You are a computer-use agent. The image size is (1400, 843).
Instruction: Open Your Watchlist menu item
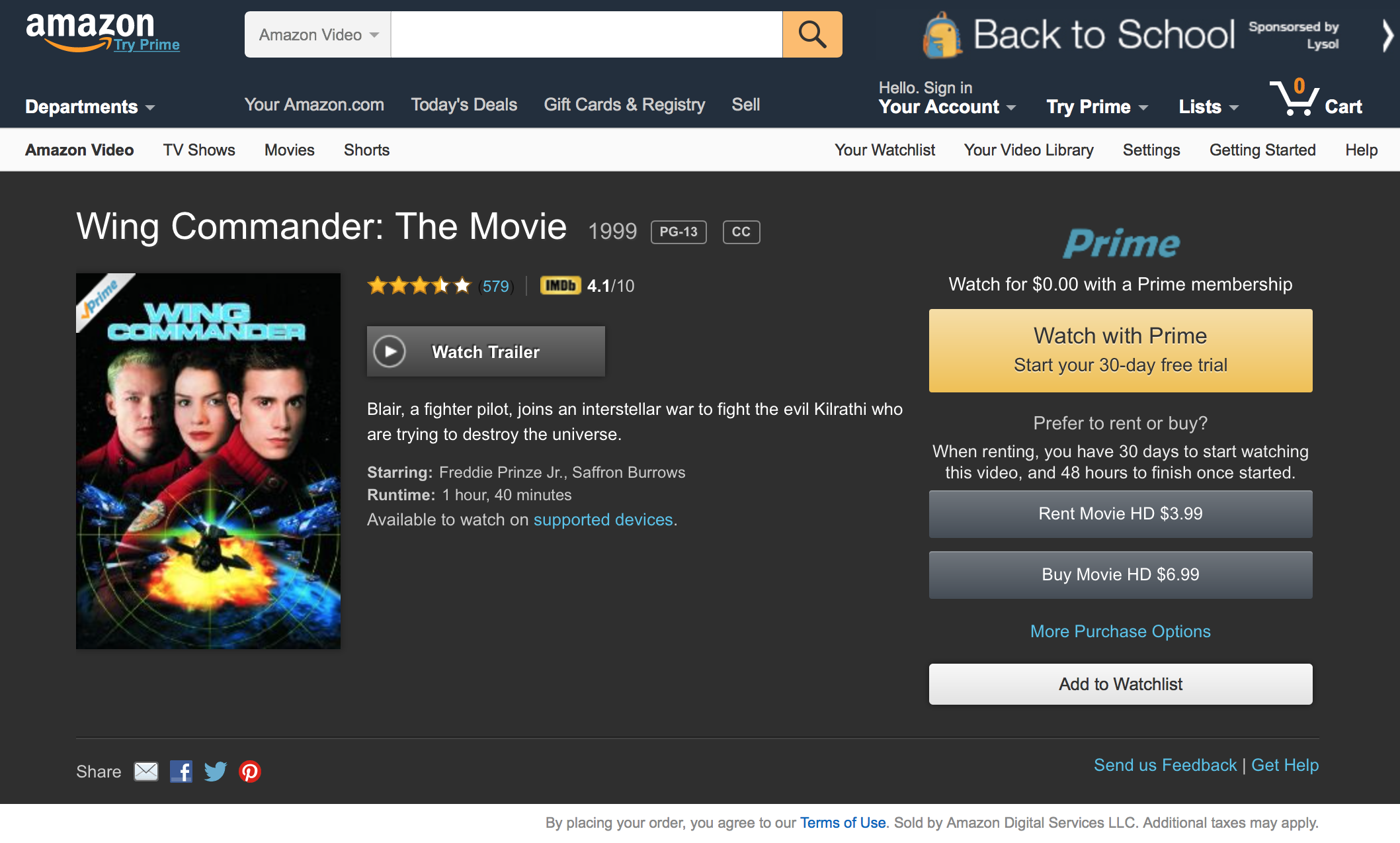point(885,150)
